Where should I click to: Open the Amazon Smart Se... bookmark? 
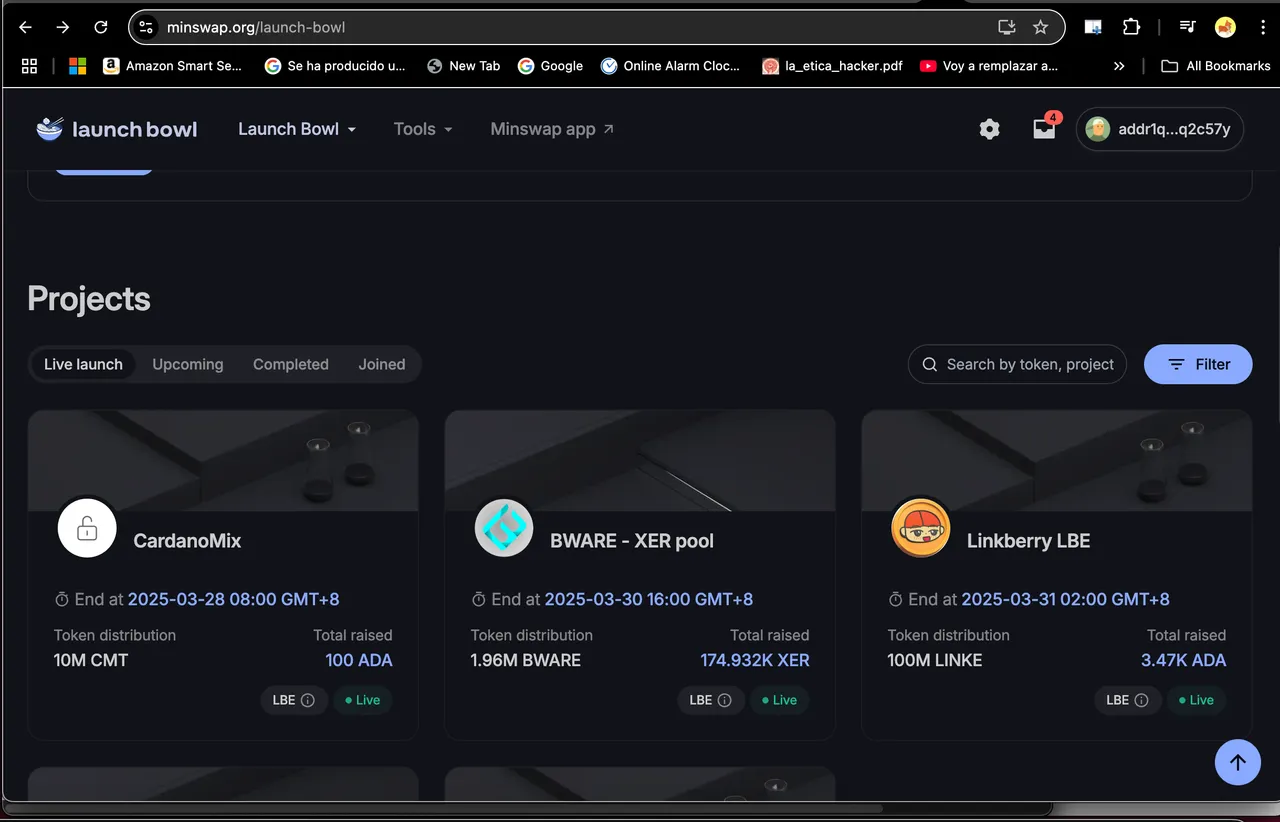(x=172, y=66)
